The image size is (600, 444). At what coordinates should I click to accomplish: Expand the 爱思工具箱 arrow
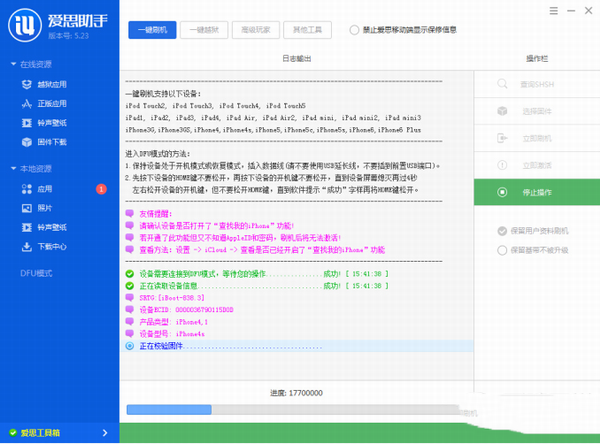(105, 433)
